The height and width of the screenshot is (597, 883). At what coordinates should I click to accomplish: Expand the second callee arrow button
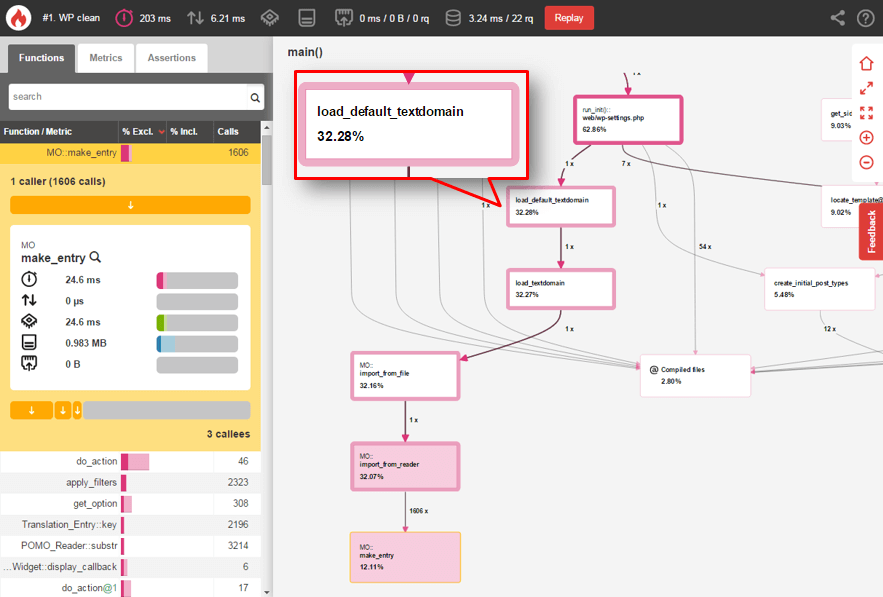tap(63, 411)
